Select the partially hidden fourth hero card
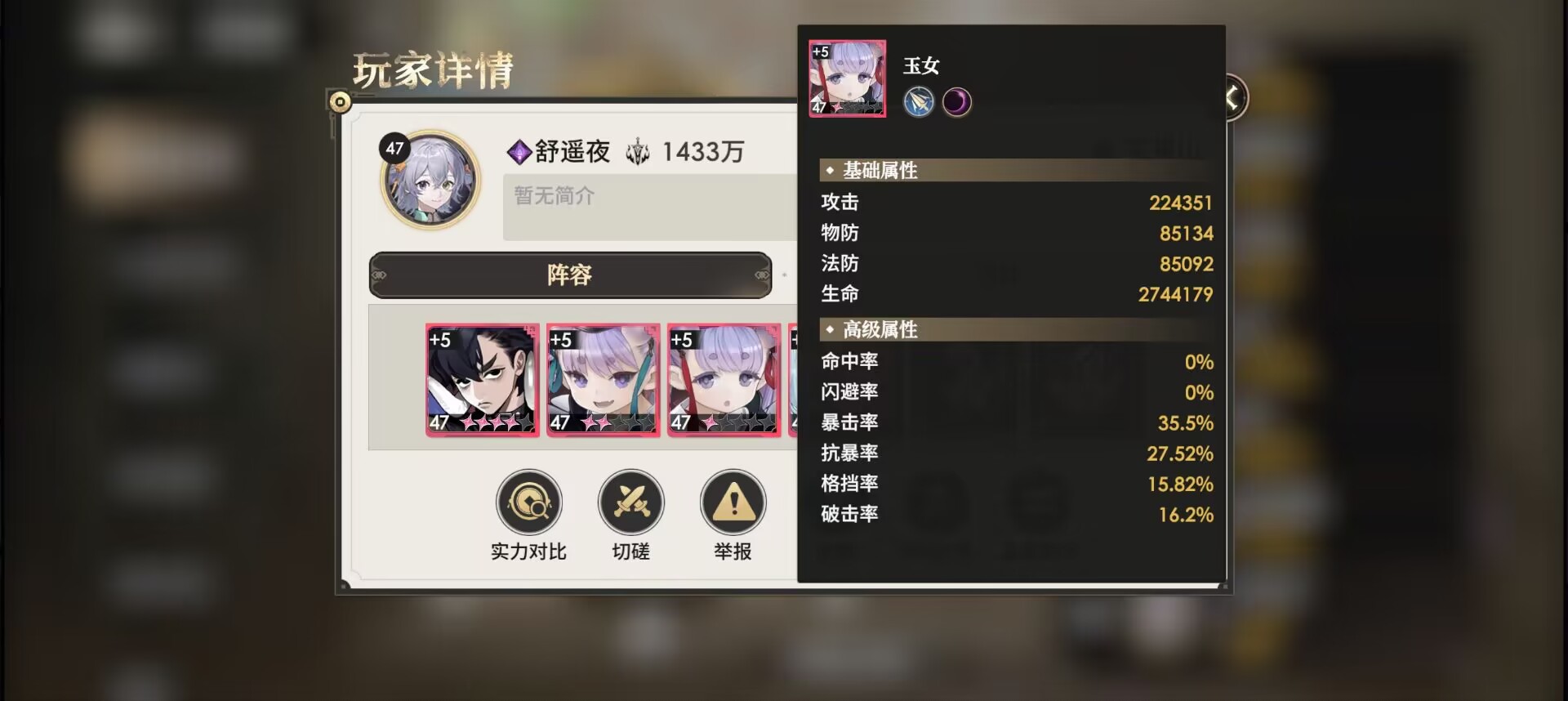The height and width of the screenshot is (701, 1568). 792,380
